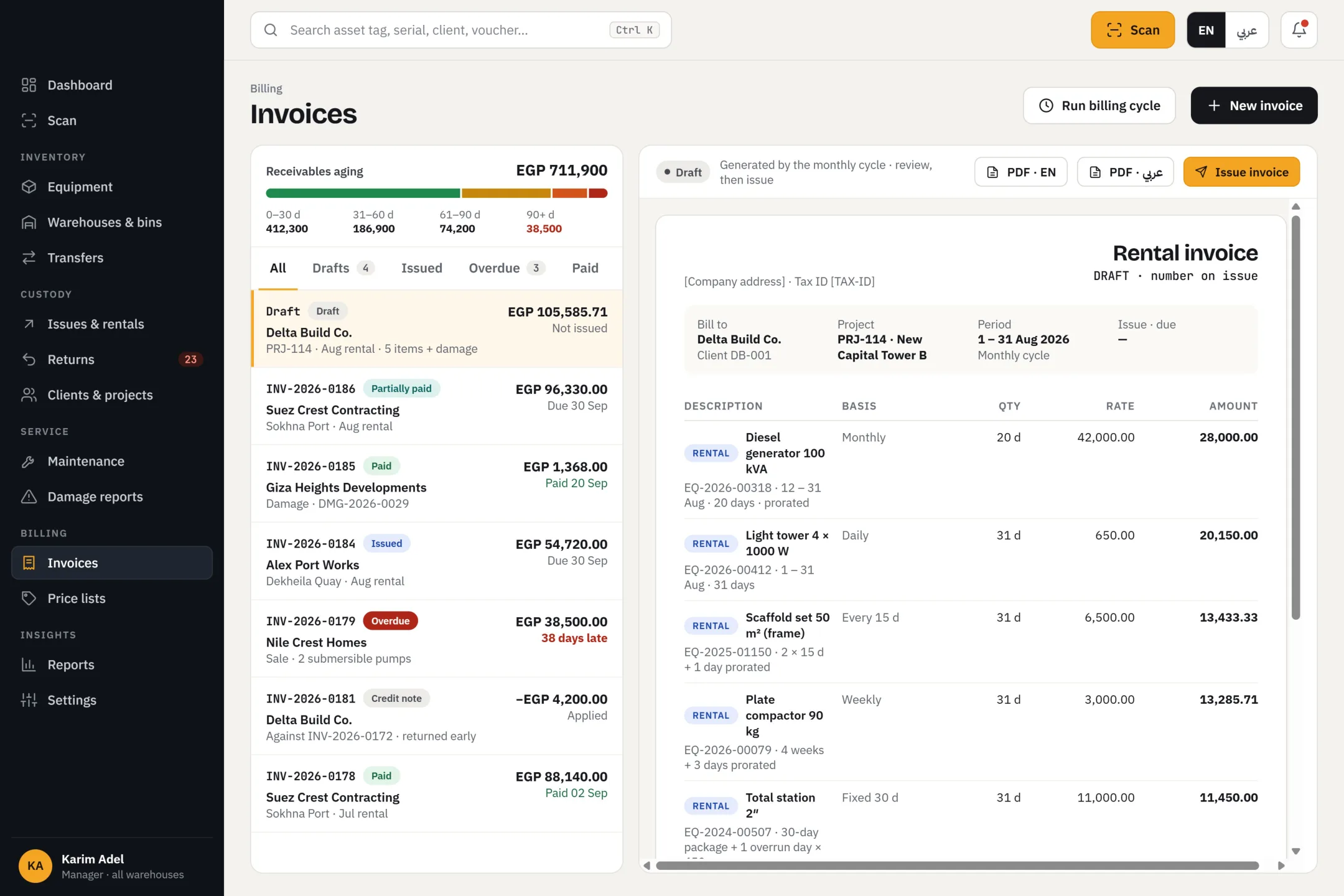Viewport: 1344px width, 896px height.
Task: Open overdue invoice INV-2026-0179
Action: point(436,638)
